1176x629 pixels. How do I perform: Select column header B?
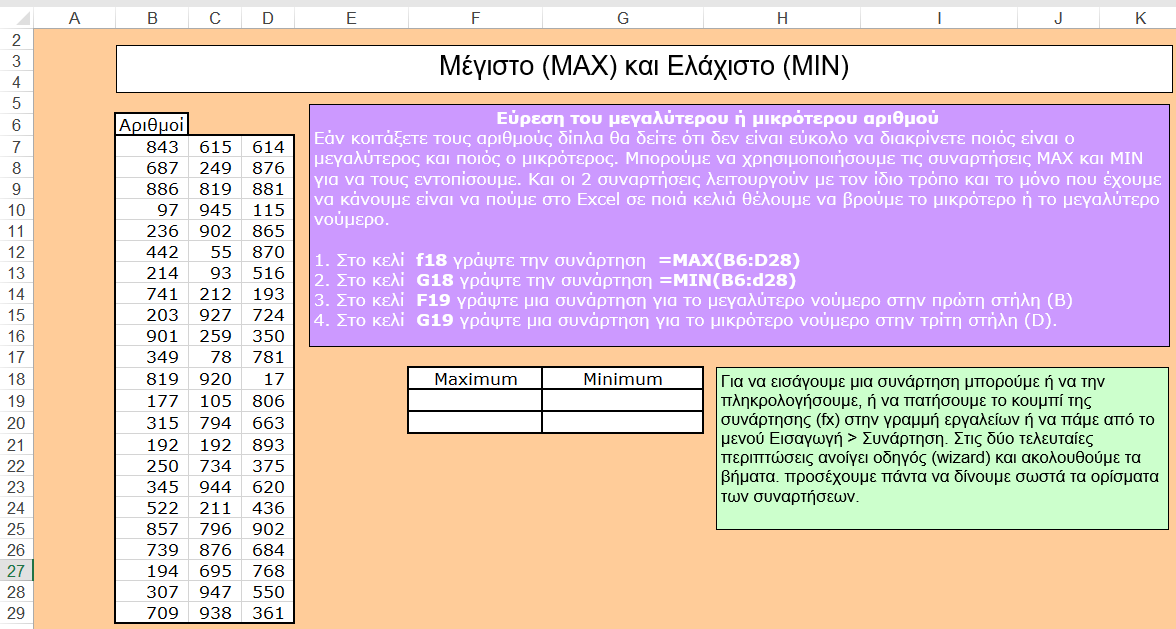[x=152, y=18]
